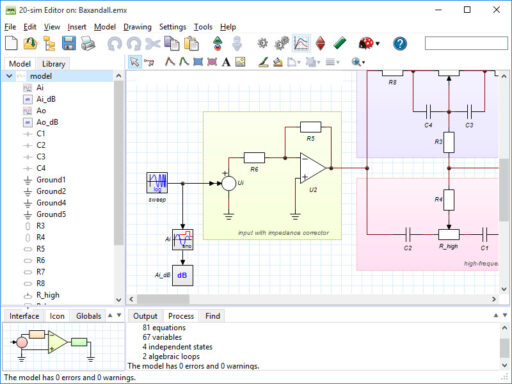Image resolution: width=512 pixels, height=384 pixels.
Task: Click the model tree scroll down arrow
Action: pos(119,300)
